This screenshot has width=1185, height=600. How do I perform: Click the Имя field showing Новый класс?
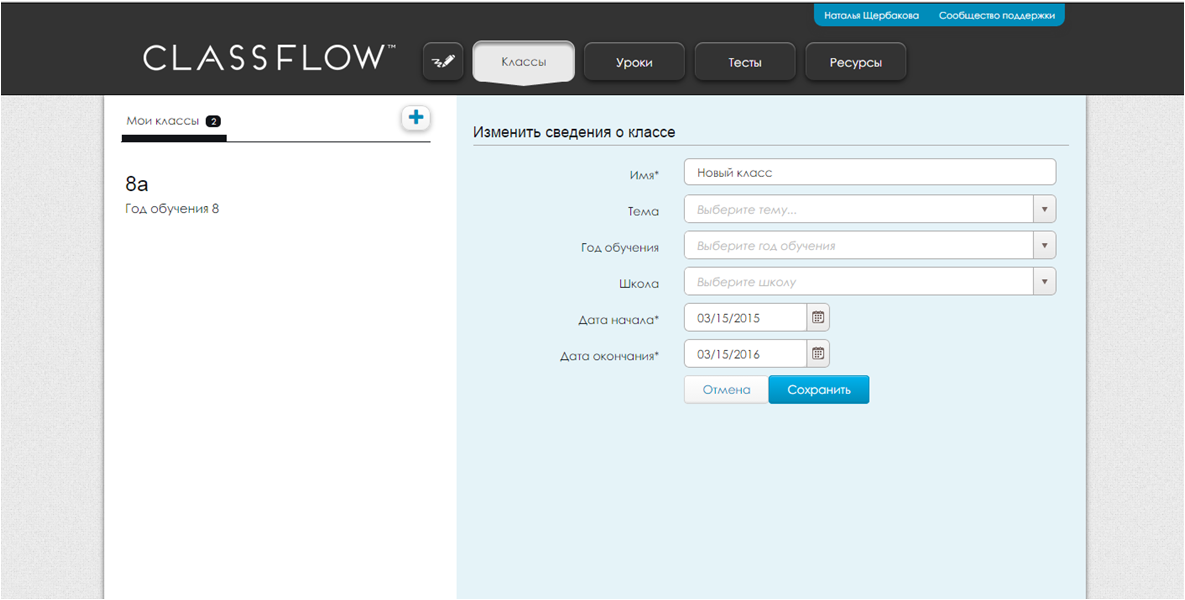click(x=870, y=172)
